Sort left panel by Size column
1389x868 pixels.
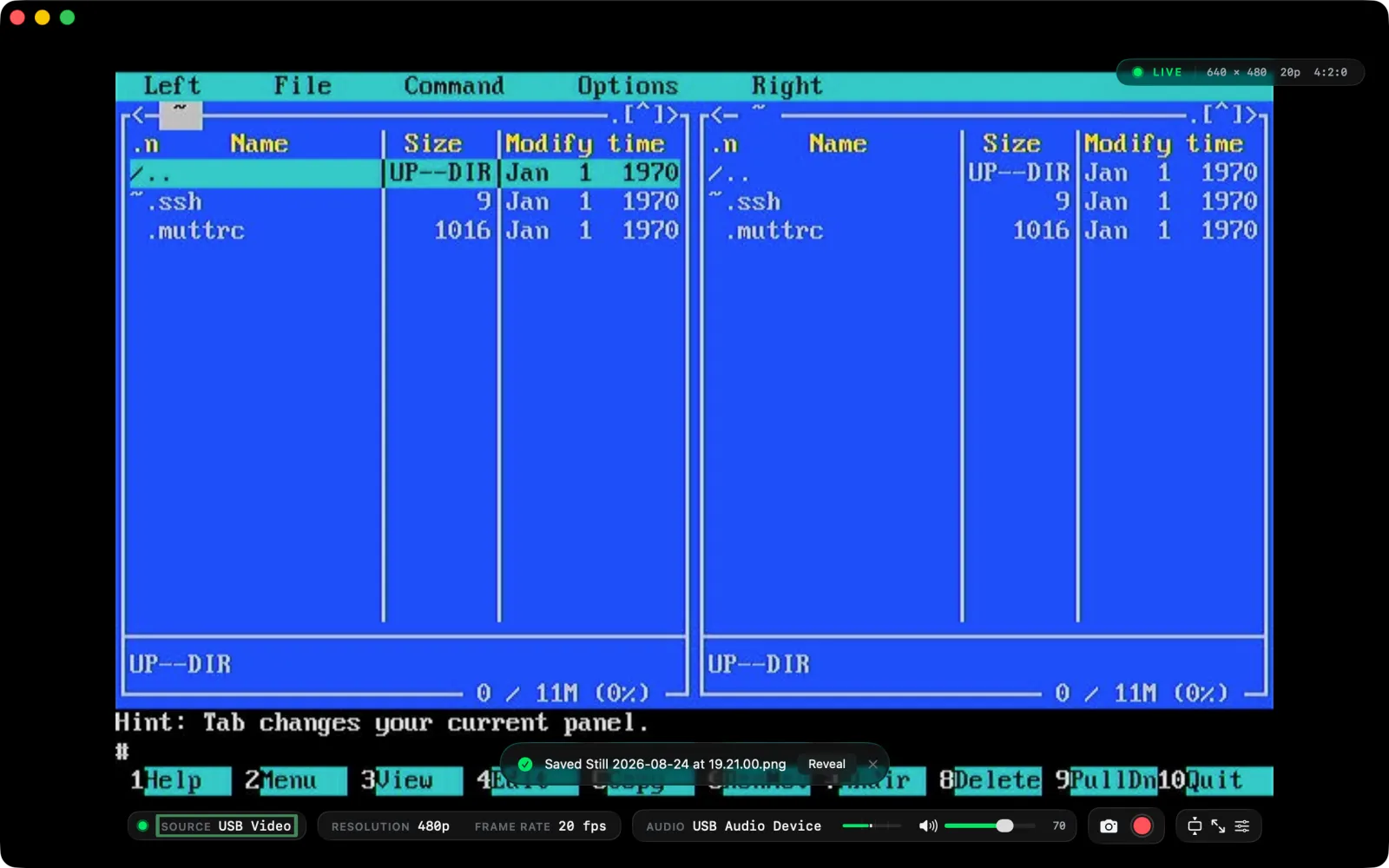(x=432, y=144)
